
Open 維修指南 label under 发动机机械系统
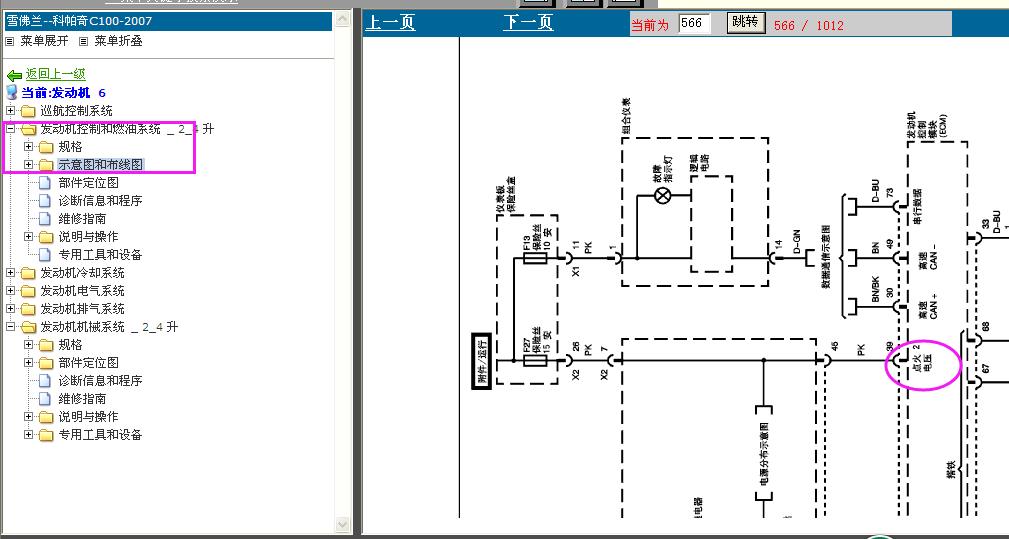click(82, 399)
